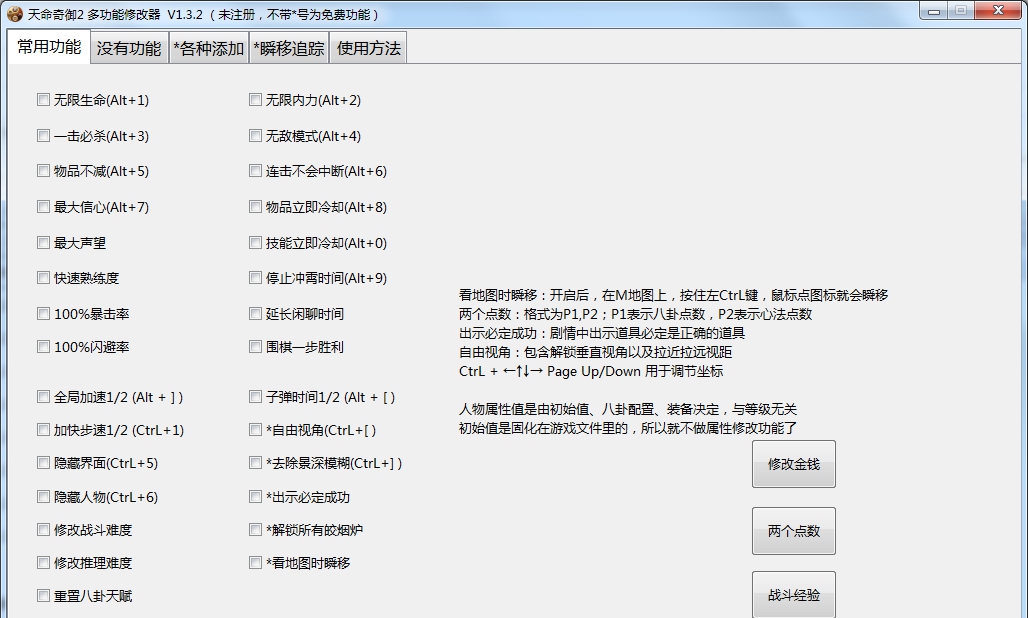
Task: Switch to the *各种添加 tab
Action: (x=208, y=47)
